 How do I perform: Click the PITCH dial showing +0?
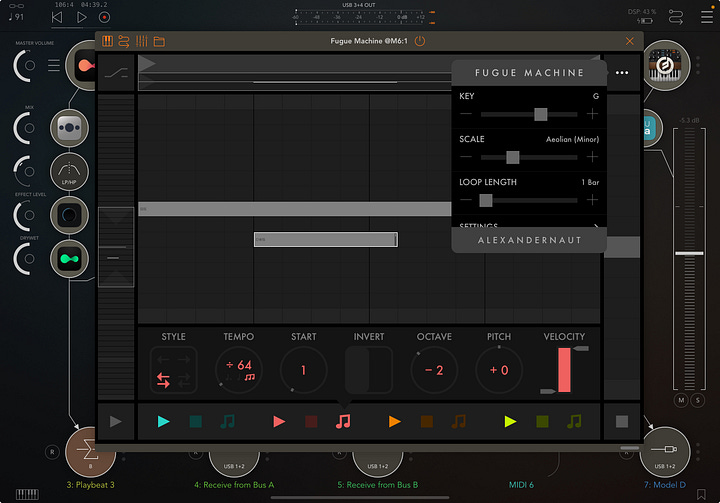499,370
